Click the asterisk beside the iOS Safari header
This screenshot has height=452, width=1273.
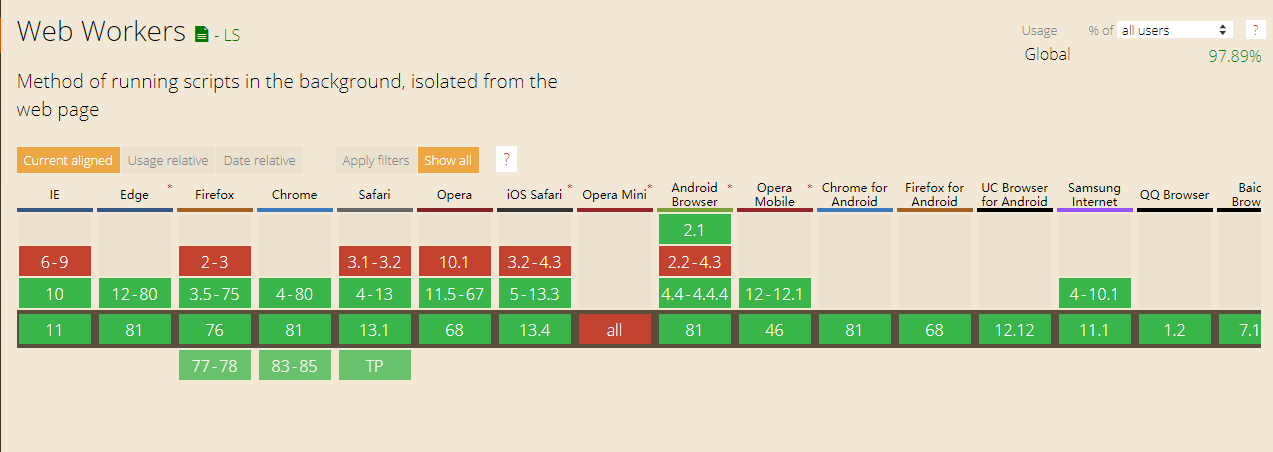570,187
